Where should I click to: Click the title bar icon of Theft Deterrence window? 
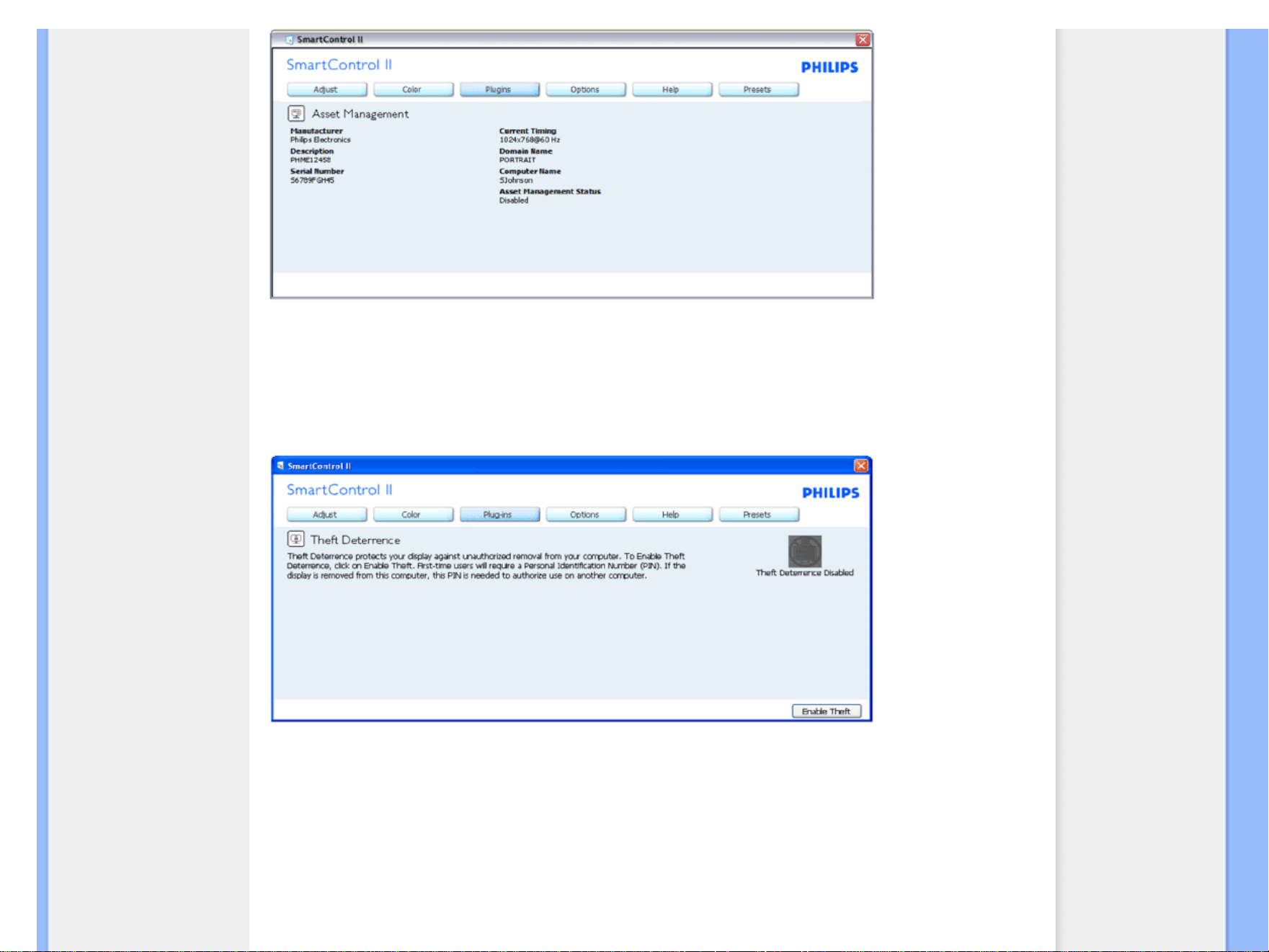click(x=281, y=466)
